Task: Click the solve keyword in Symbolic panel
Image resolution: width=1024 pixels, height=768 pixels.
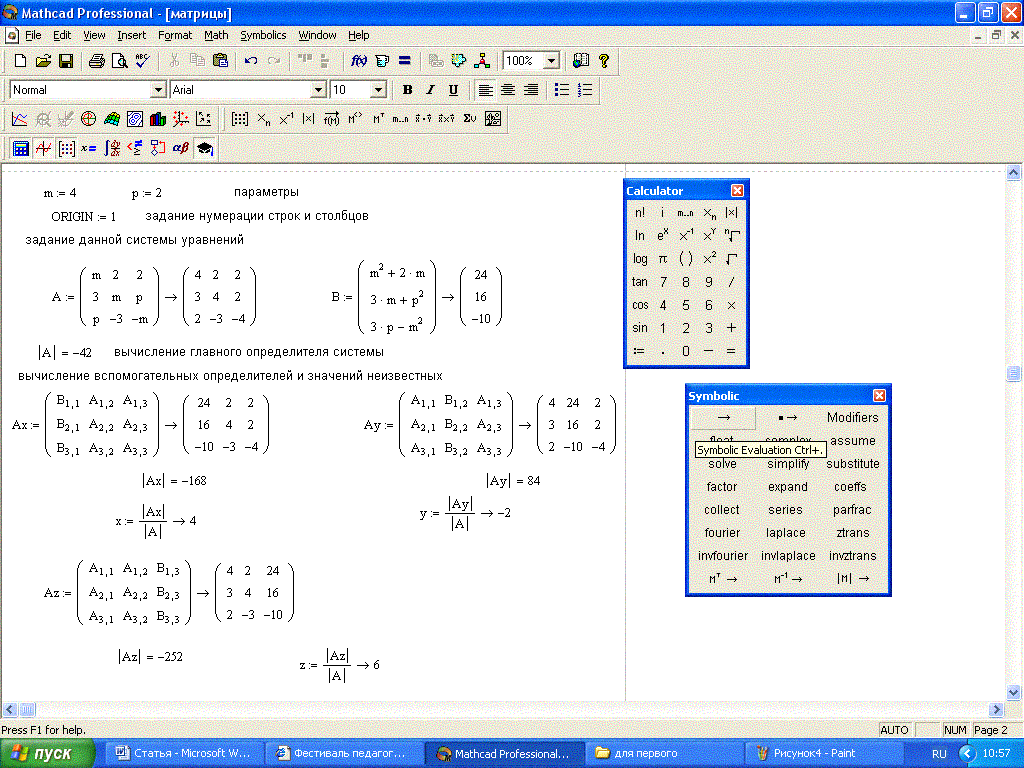Action: [x=722, y=464]
